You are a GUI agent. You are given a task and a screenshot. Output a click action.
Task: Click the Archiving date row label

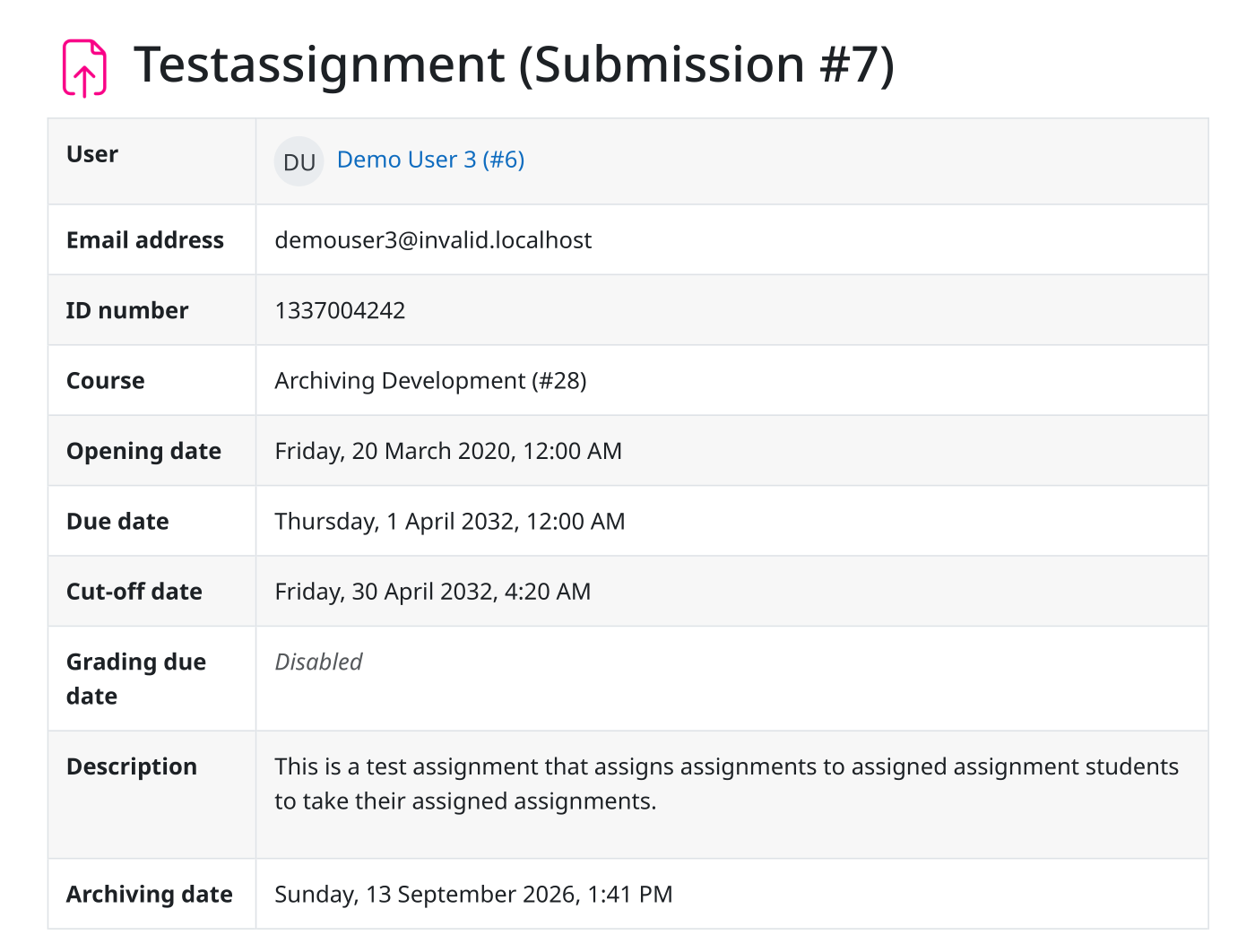[x=150, y=895]
